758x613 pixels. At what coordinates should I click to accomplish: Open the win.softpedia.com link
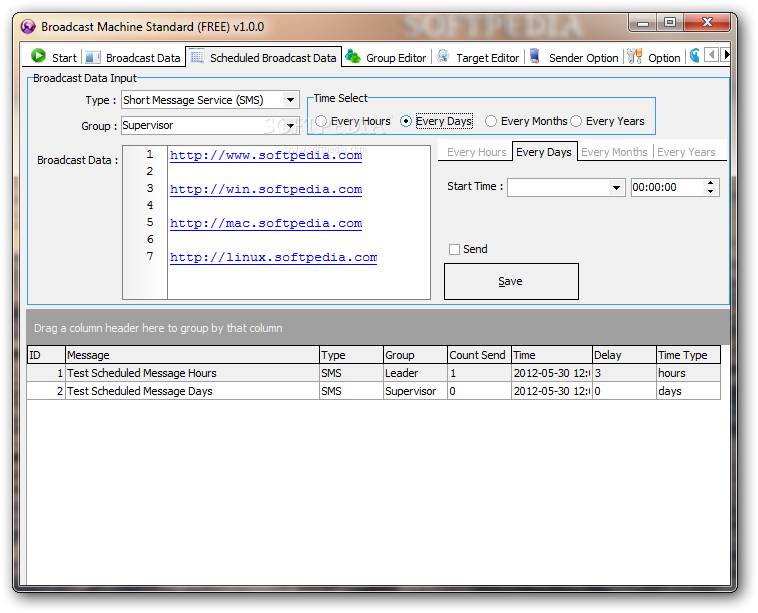point(266,190)
